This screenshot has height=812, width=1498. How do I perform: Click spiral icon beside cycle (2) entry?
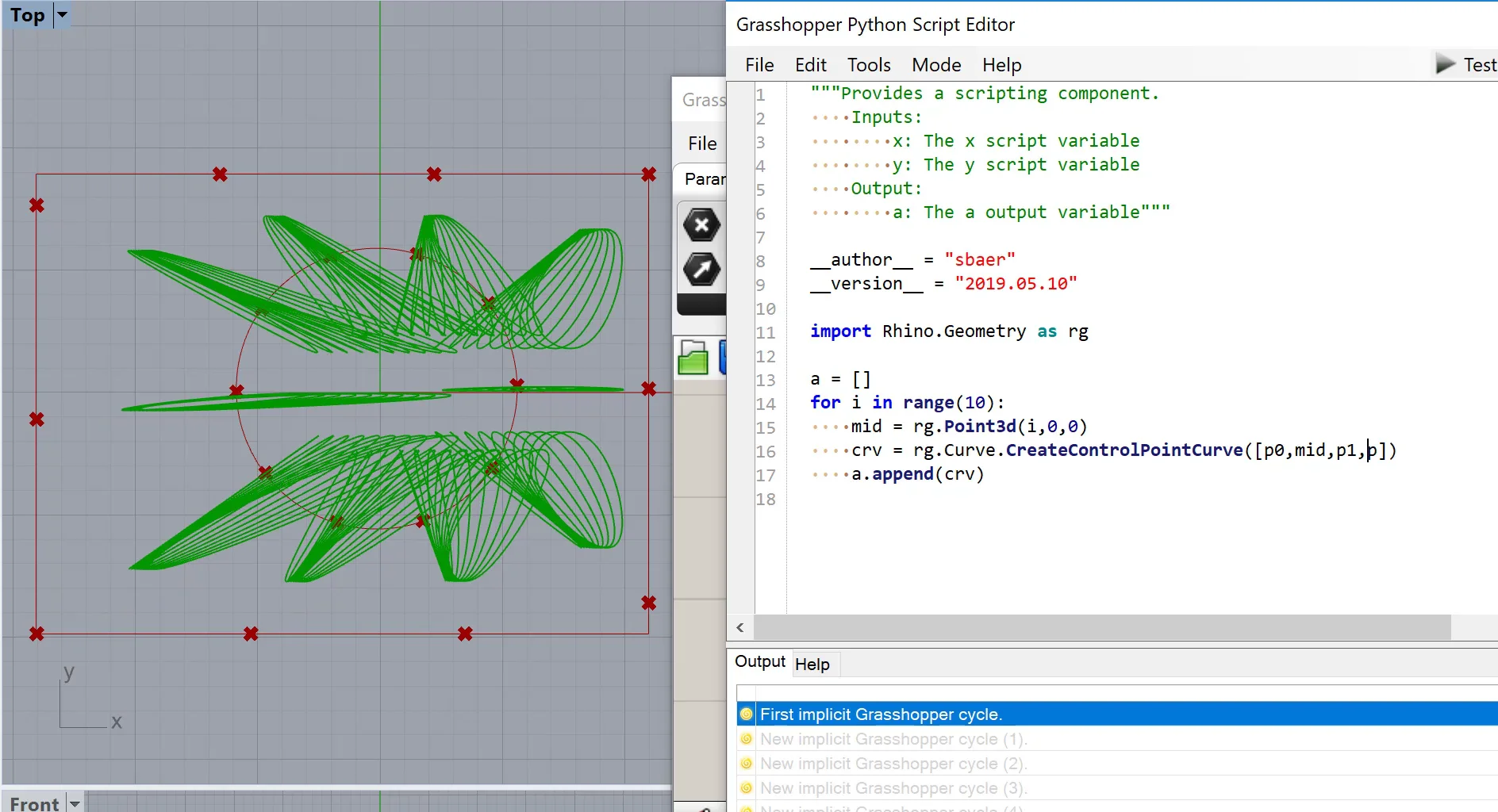coord(746,764)
